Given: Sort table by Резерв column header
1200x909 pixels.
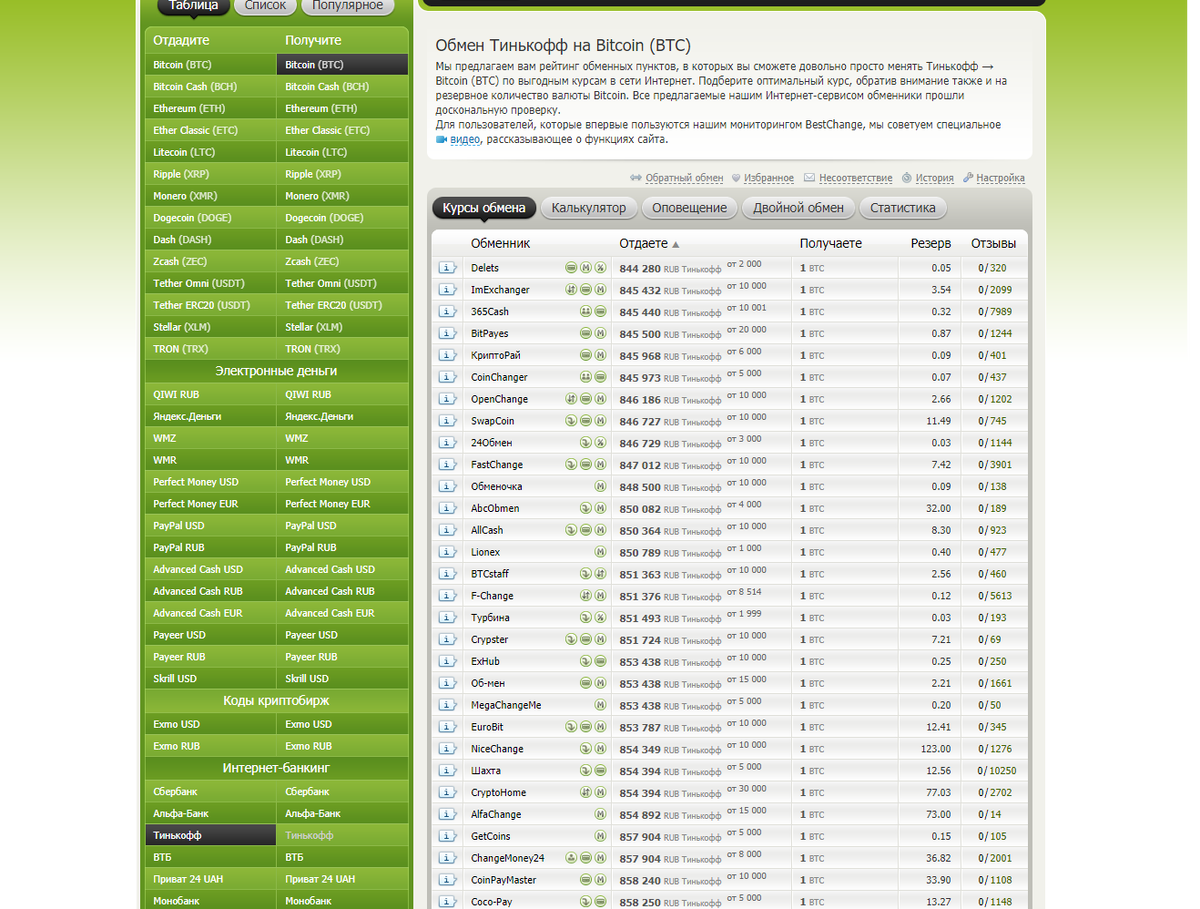Looking at the screenshot, I should tap(931, 243).
